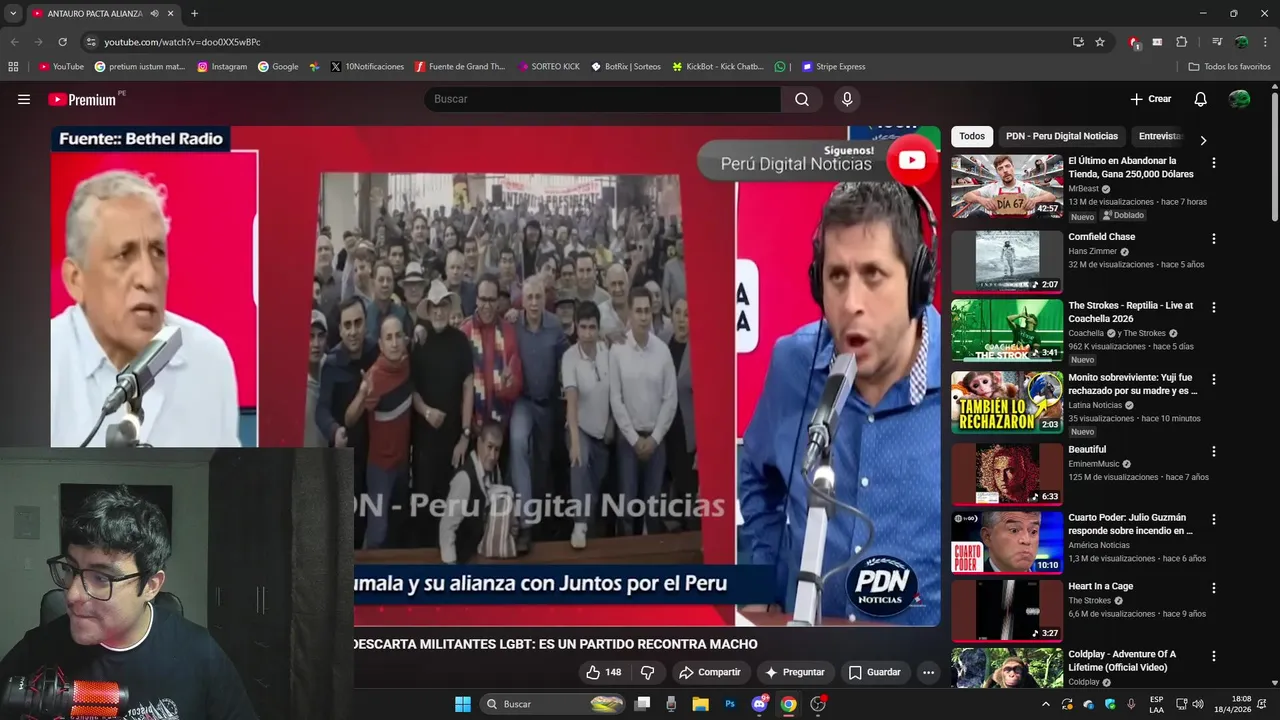Open the Chrome tab search dropdown
The image size is (1280, 720).
tap(13, 13)
